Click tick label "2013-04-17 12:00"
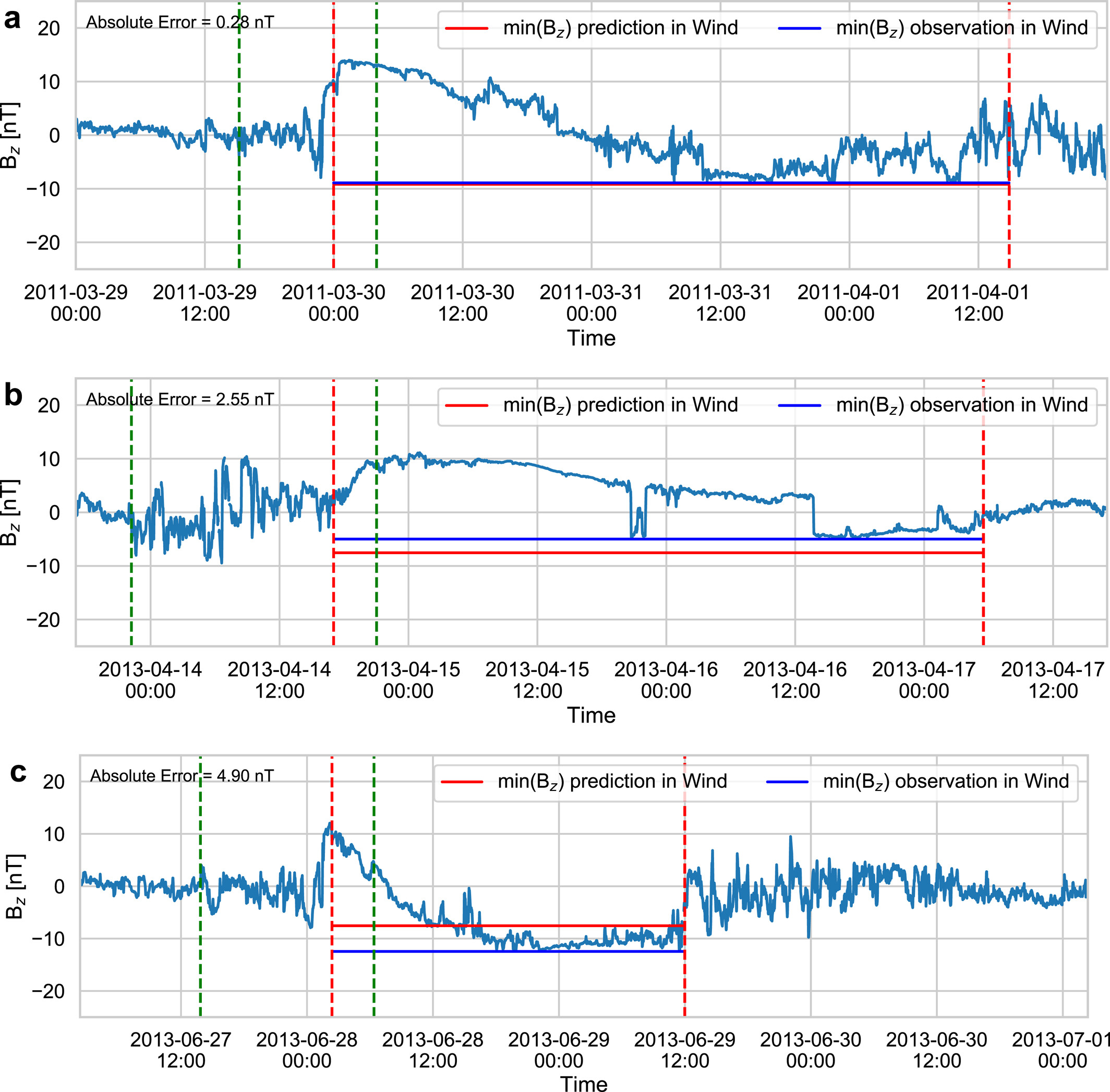The height and width of the screenshot is (1092, 1110). click(1053, 680)
